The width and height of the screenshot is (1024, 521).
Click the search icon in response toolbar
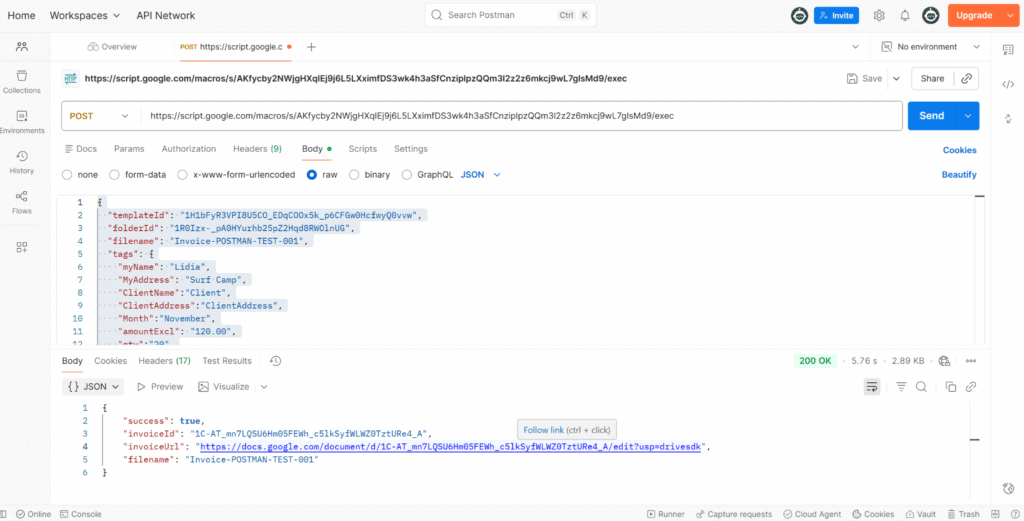[922, 387]
